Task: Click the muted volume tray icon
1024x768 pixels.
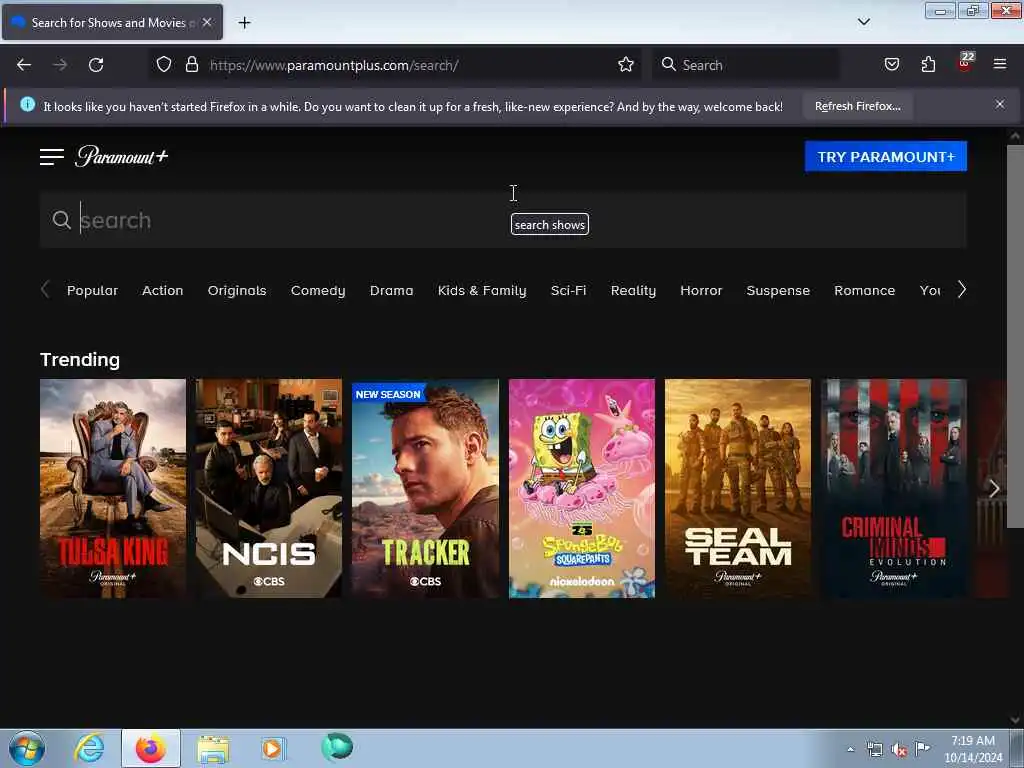Action: (x=899, y=750)
